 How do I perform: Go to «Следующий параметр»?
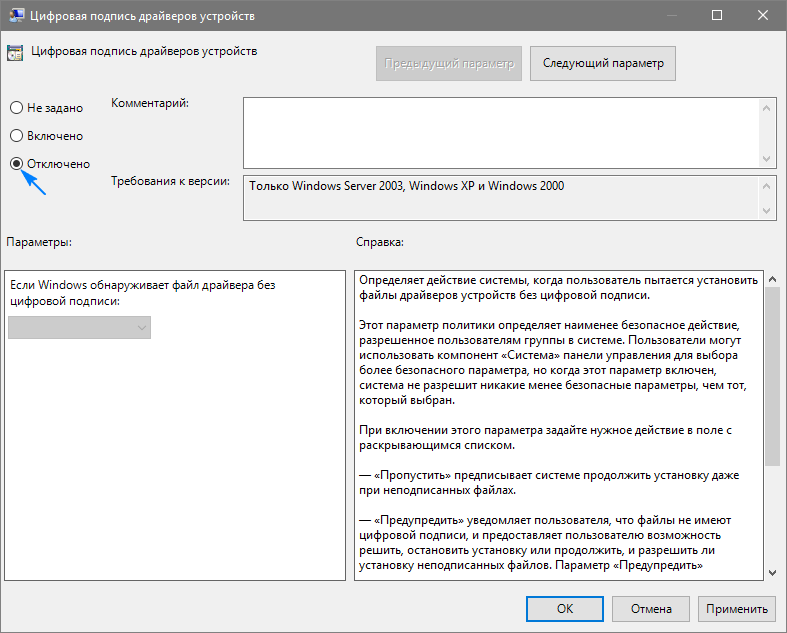pos(602,63)
